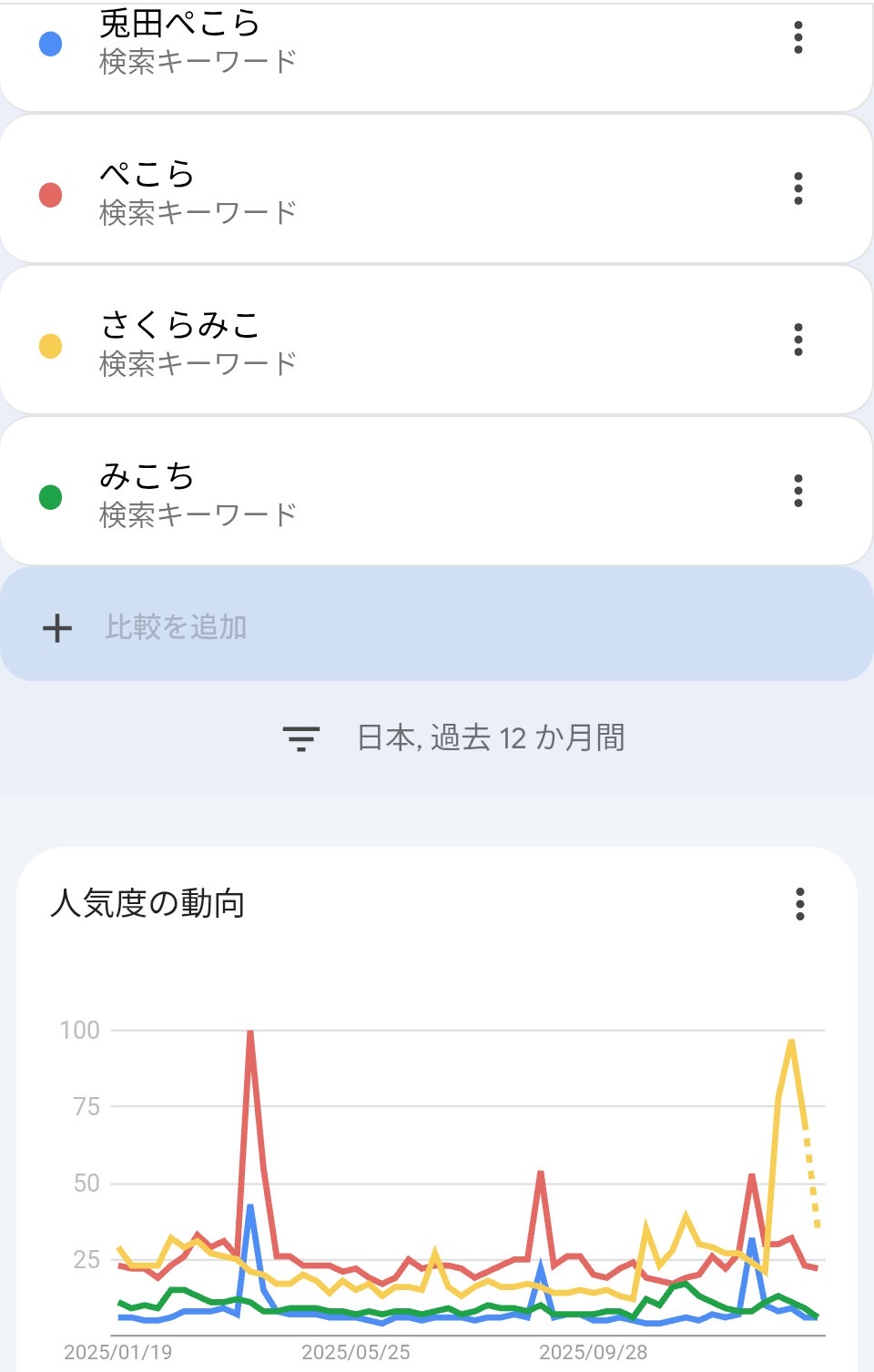Click the plus icon to add comparison
The image size is (874, 1372).
[x=57, y=627]
